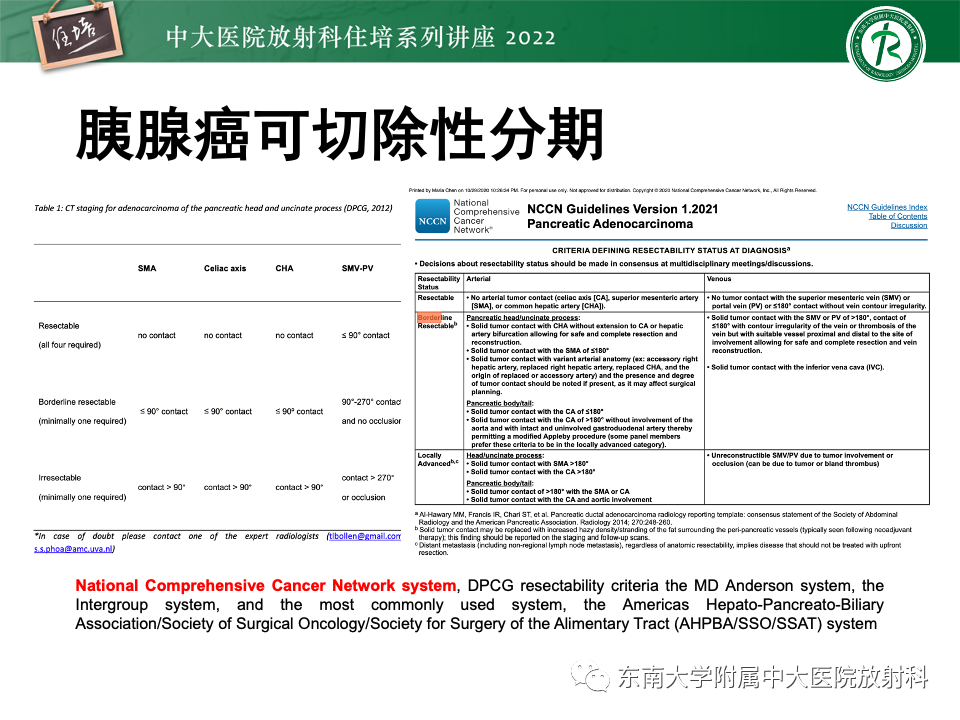
Task: Click the 'SMA' column header
Action: (x=147, y=268)
